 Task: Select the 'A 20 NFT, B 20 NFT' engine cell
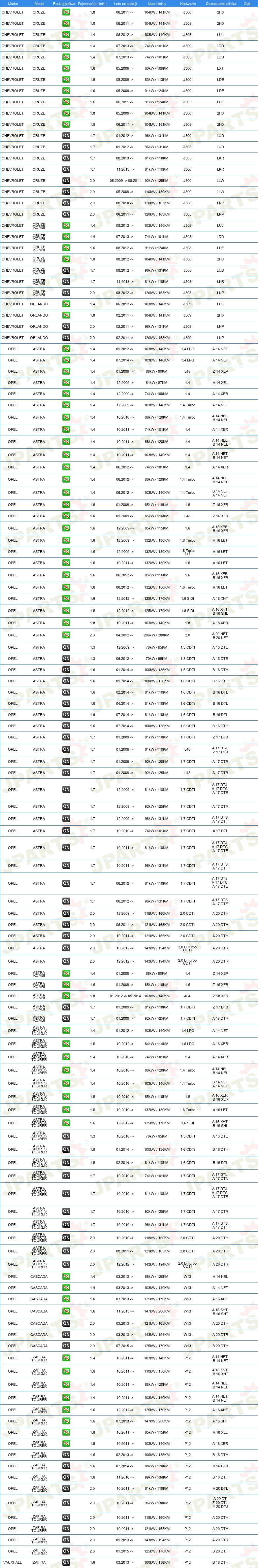coord(220,635)
